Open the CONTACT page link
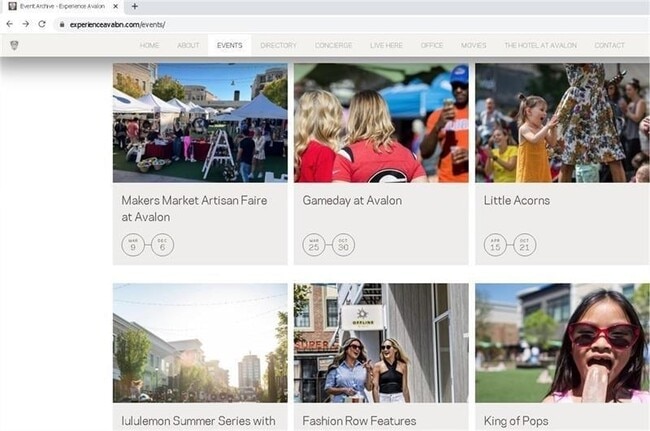 [x=609, y=45]
